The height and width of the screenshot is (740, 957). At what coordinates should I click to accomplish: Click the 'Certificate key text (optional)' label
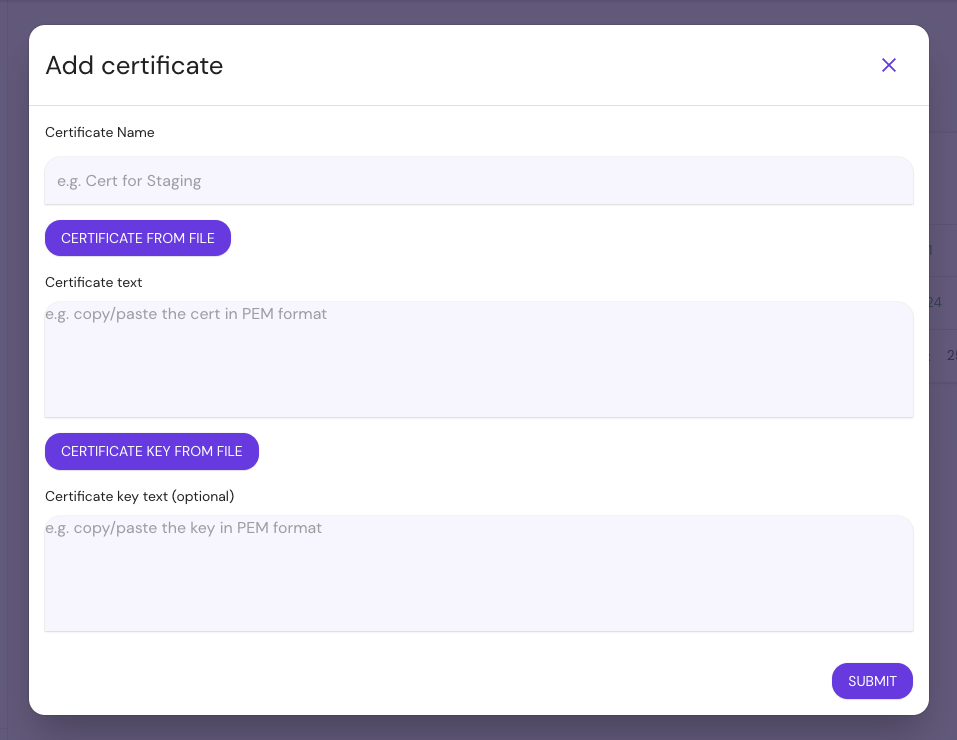(139, 496)
